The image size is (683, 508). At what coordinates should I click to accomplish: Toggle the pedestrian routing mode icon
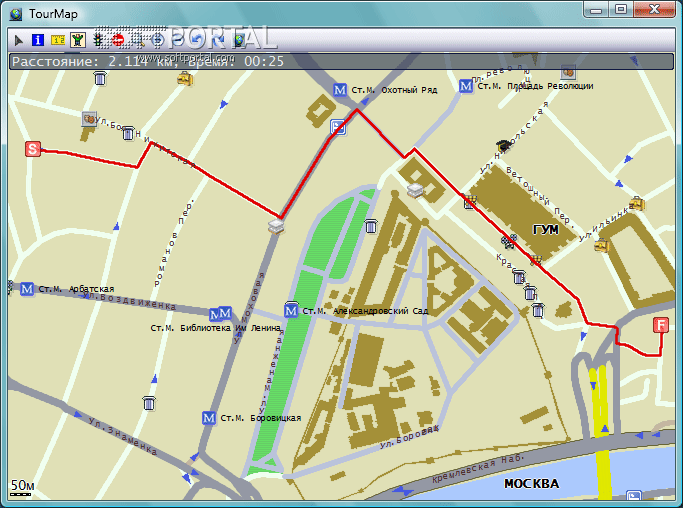[78, 40]
